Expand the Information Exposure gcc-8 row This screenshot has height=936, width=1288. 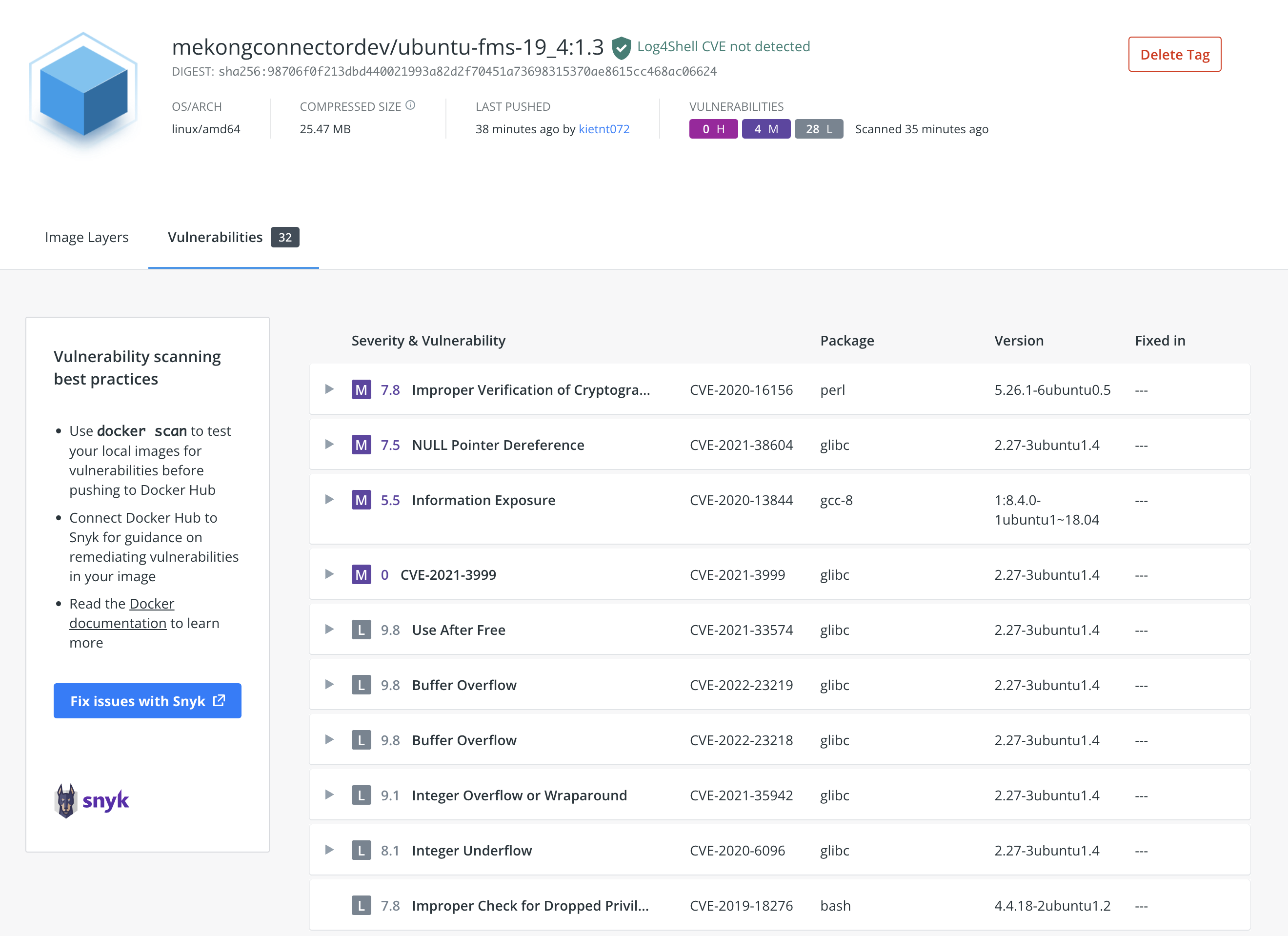pos(329,499)
